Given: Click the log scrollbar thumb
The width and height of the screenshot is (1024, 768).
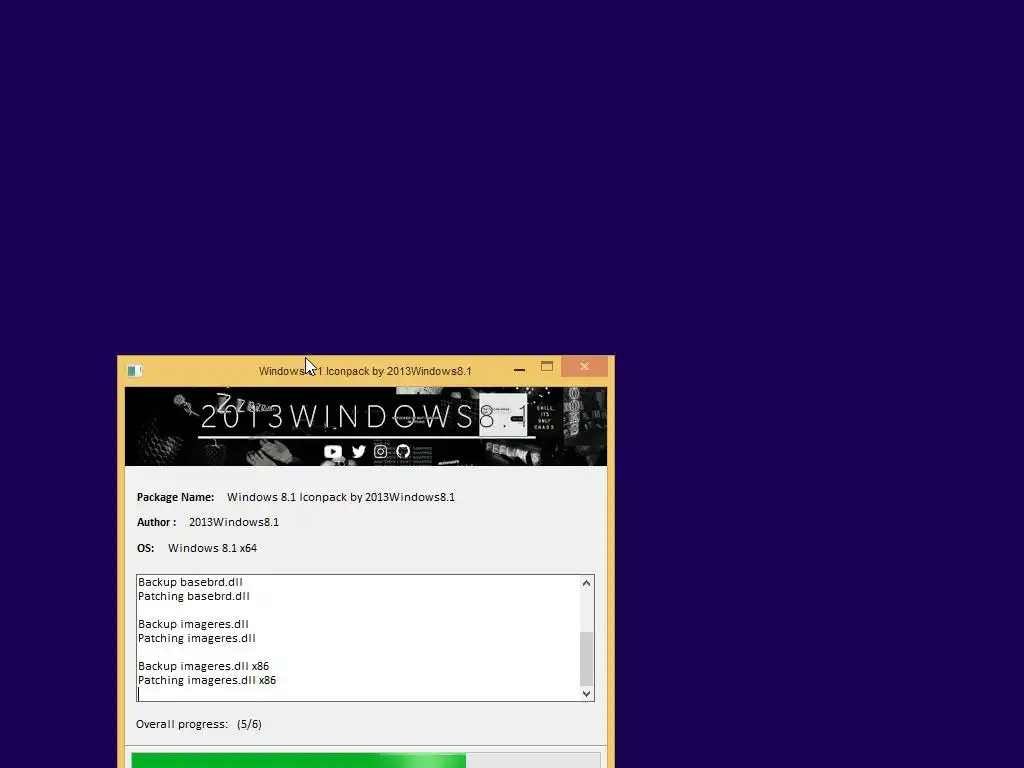Looking at the screenshot, I should pos(586,658).
